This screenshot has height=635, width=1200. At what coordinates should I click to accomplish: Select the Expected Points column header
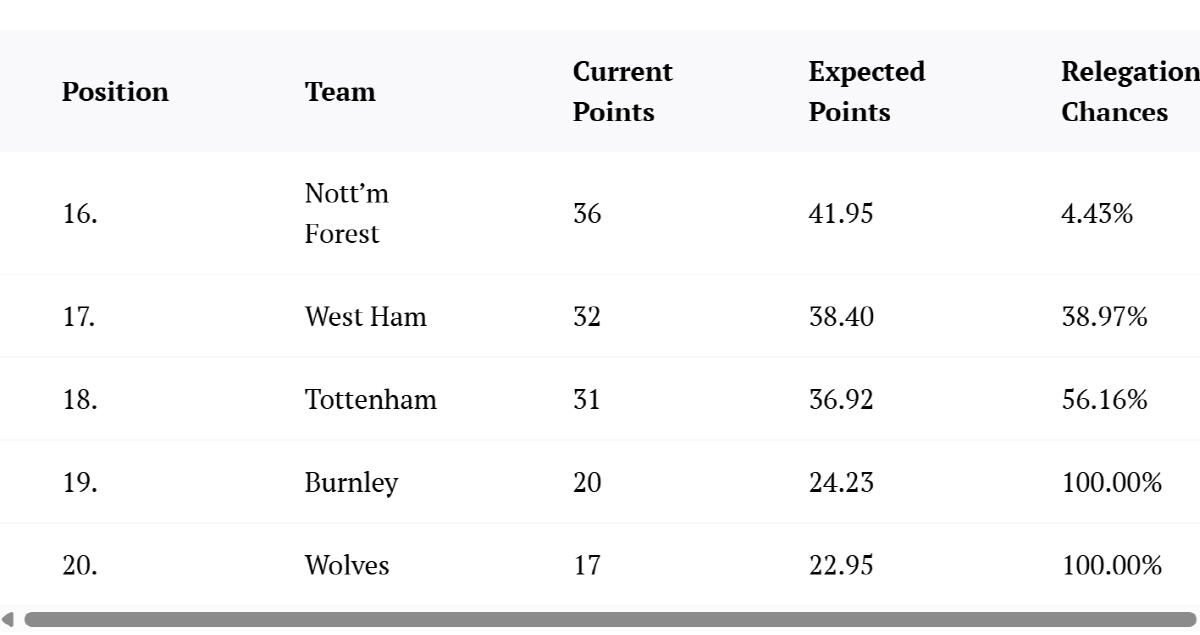(x=866, y=92)
